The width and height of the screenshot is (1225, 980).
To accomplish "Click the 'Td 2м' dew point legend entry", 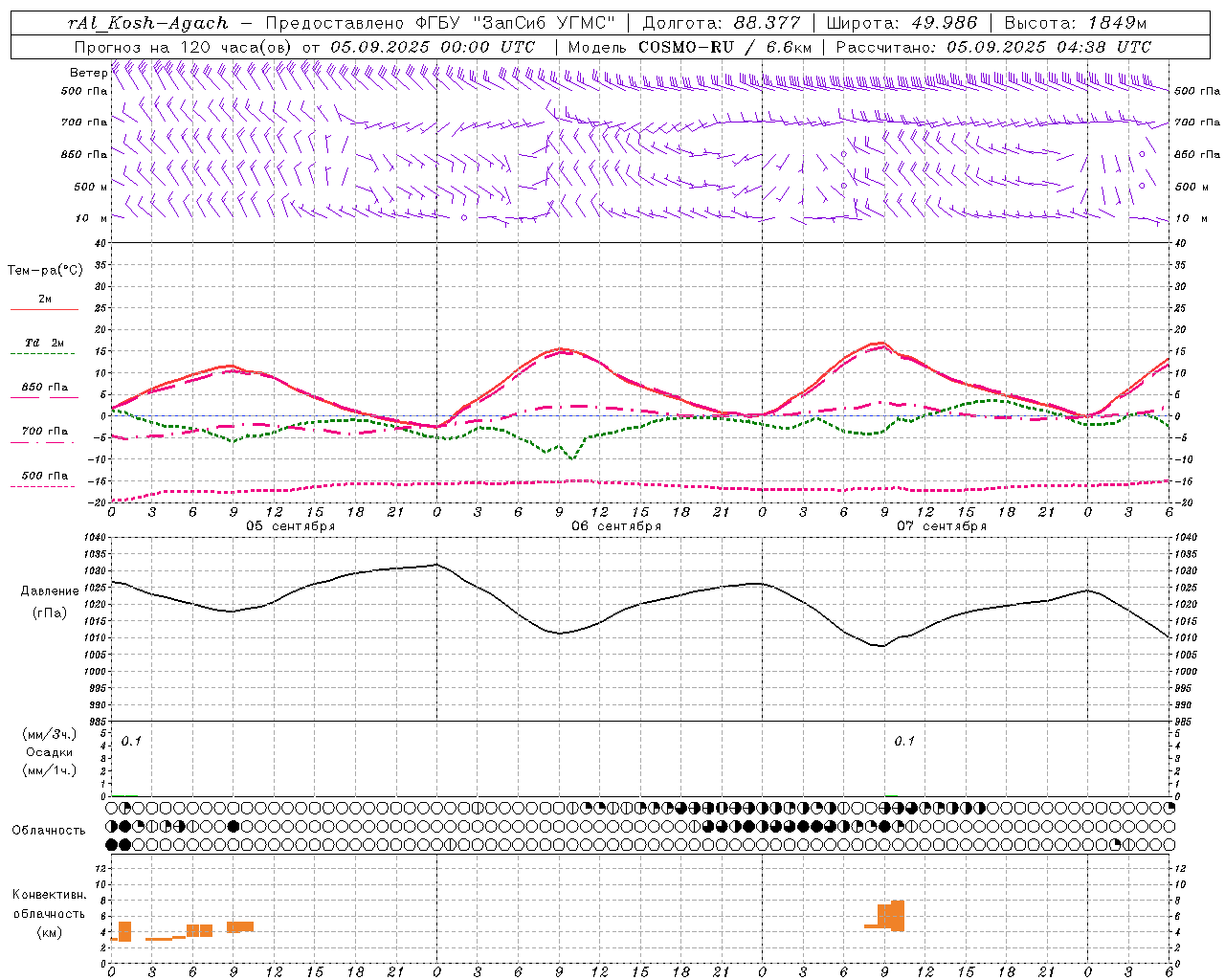I will [x=45, y=343].
